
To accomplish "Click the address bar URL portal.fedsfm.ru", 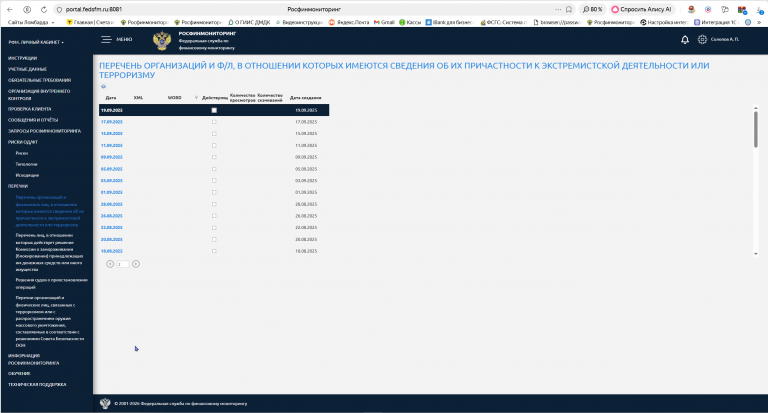I will point(94,9).
